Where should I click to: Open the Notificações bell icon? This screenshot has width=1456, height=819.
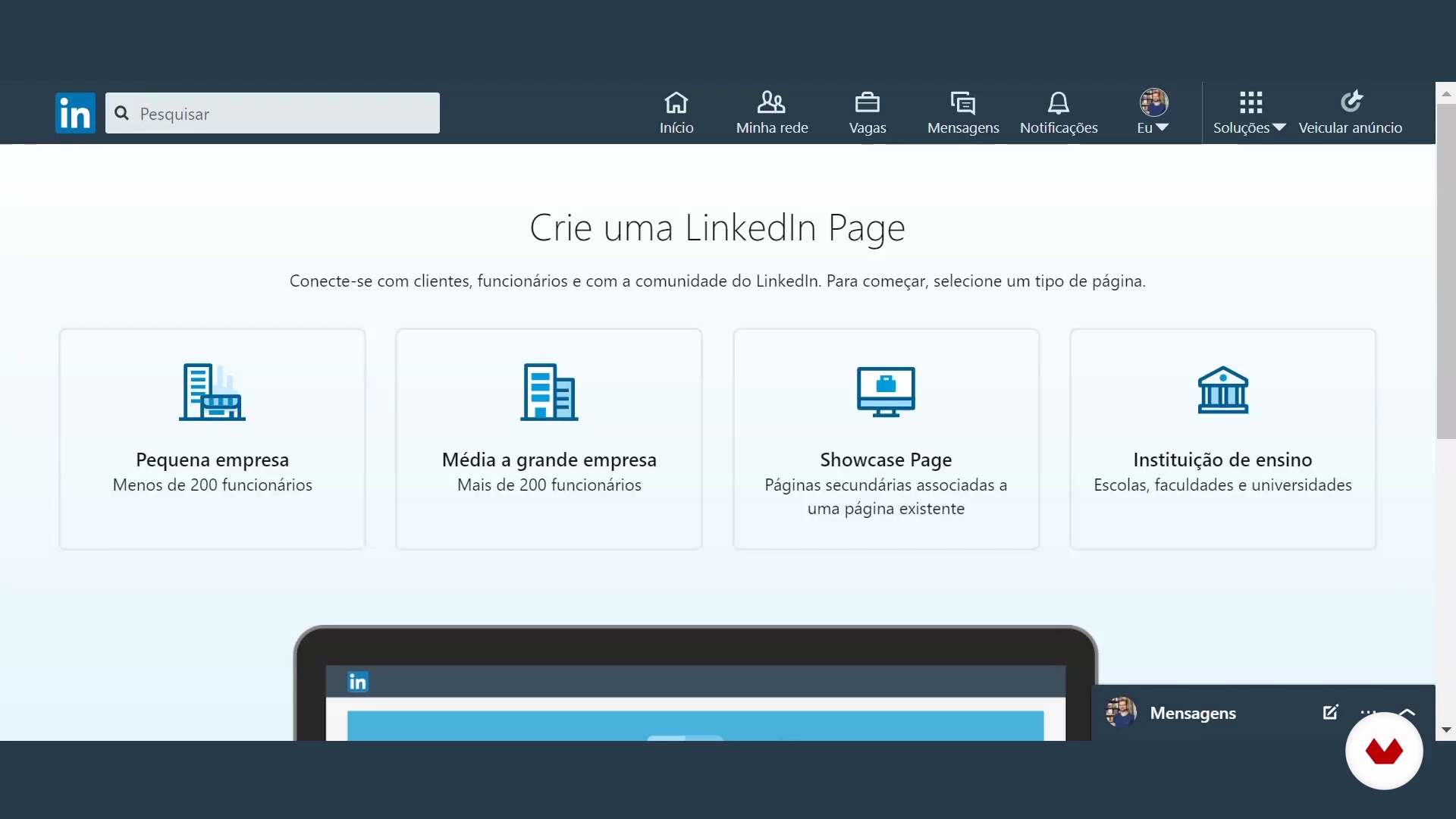1059,102
